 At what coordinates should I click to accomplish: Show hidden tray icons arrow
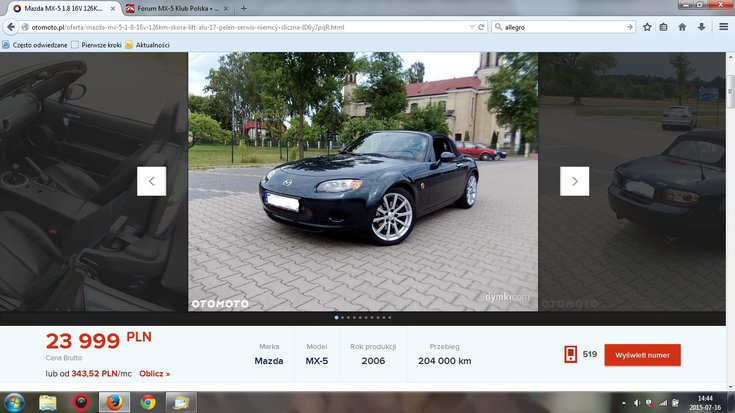[623, 403]
